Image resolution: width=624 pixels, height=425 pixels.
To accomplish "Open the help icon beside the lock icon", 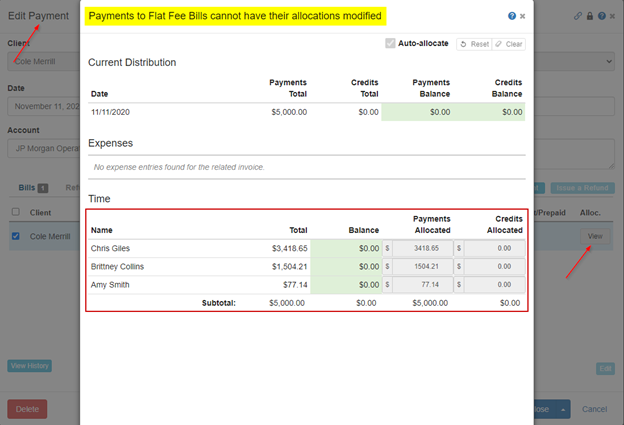I will tap(602, 16).
